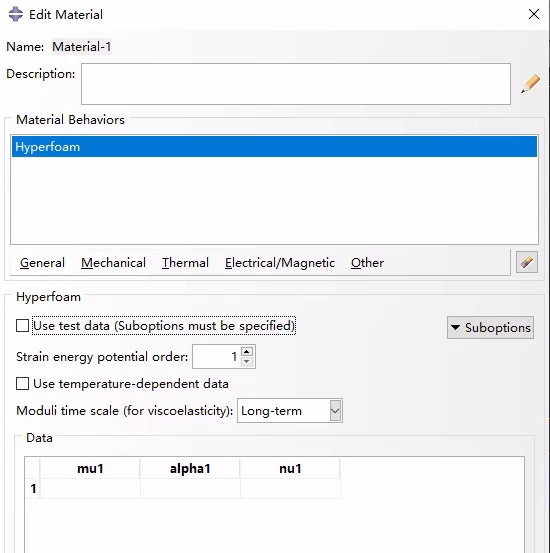Viewport: 550px width, 553px height.
Task: Open the Mechanical menu
Action: pyautogui.click(x=113, y=263)
